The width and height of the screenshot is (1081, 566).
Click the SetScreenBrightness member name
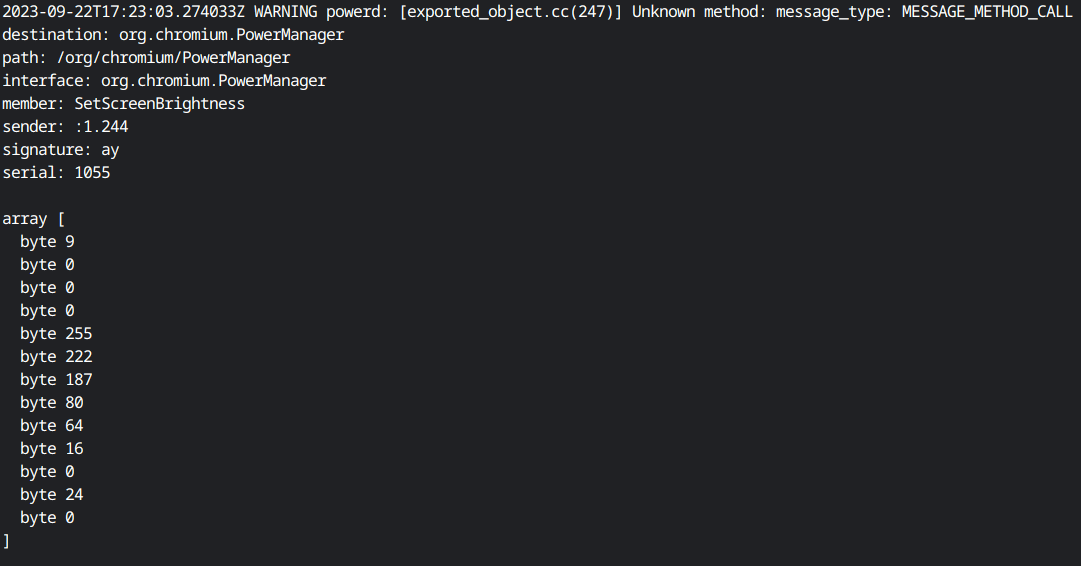pos(159,103)
